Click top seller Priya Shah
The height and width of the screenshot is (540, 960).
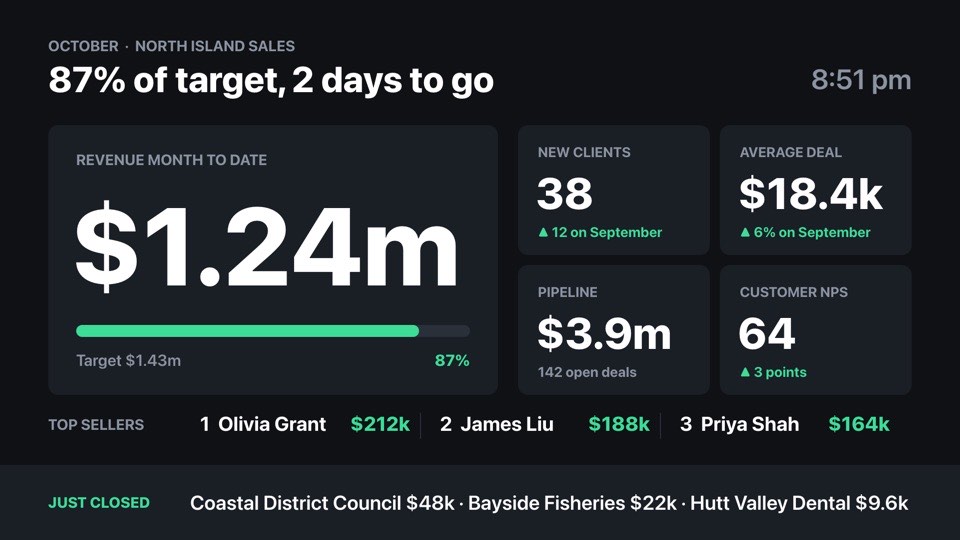[x=749, y=424]
